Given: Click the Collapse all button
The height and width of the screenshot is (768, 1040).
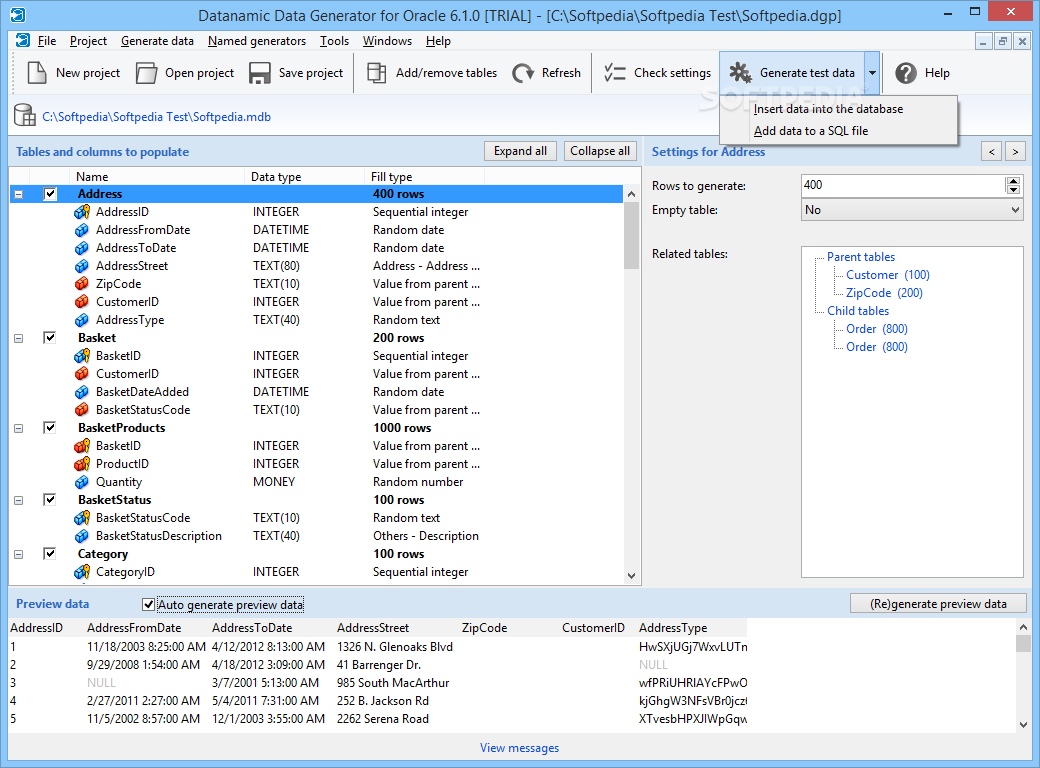Looking at the screenshot, I should [600, 151].
